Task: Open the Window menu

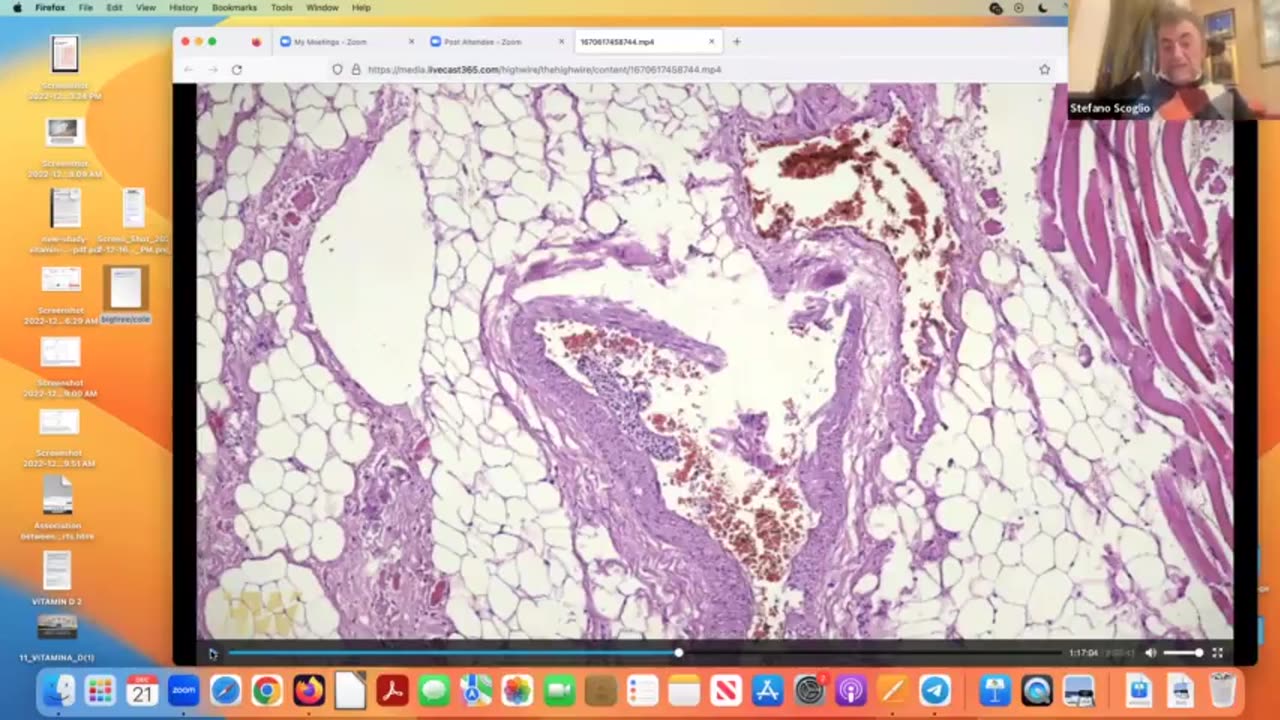Action: pos(322,7)
